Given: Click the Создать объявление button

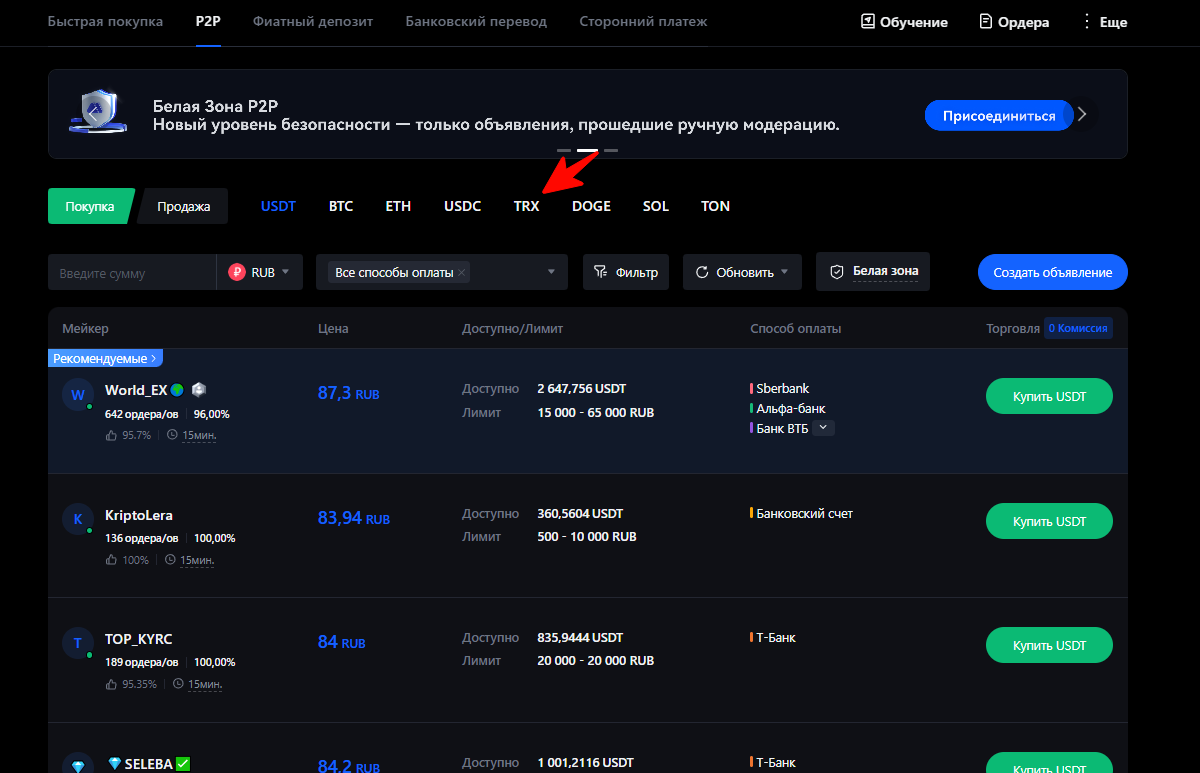Looking at the screenshot, I should [x=1052, y=272].
